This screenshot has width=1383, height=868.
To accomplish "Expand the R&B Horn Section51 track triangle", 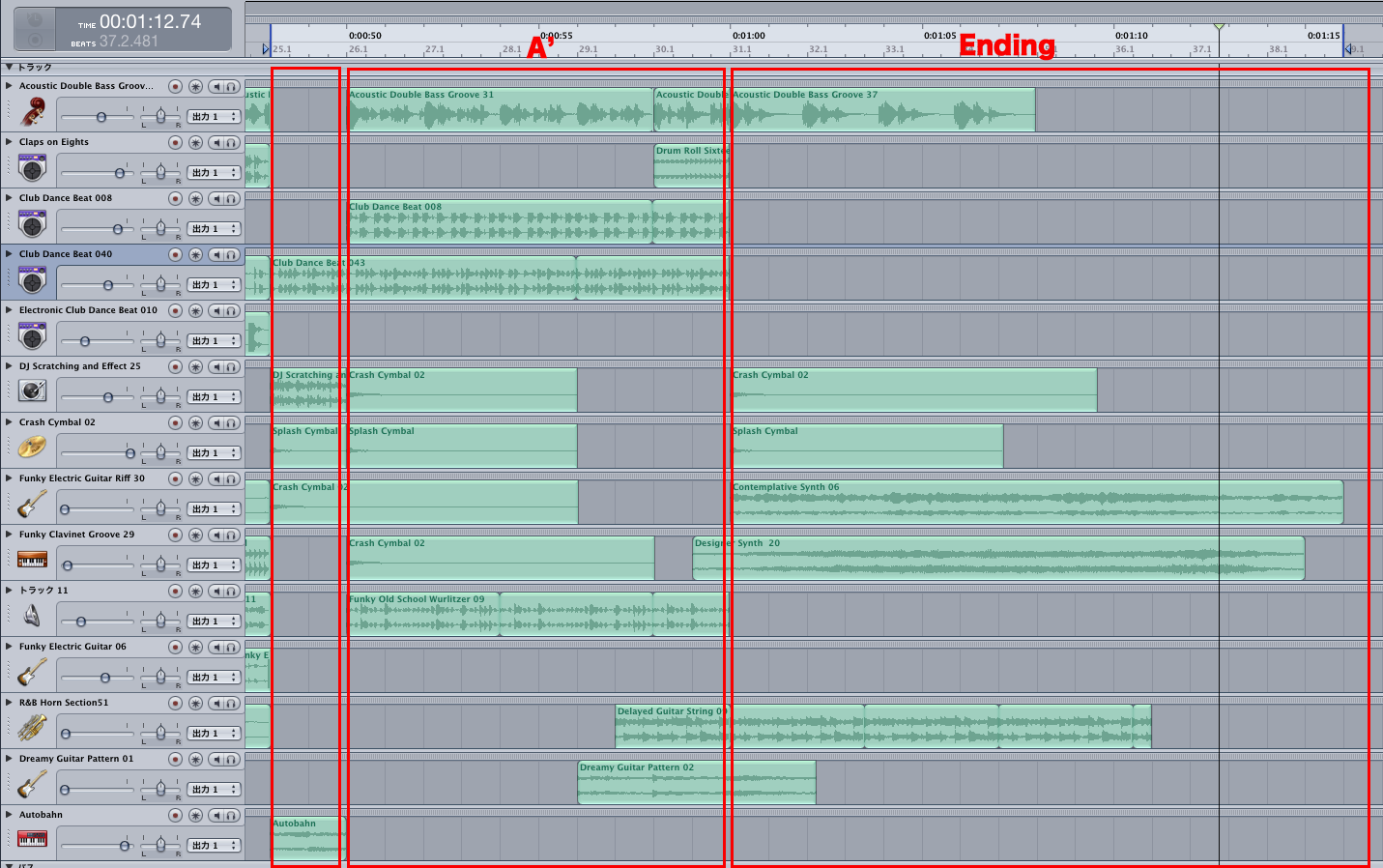I will (x=9, y=702).
